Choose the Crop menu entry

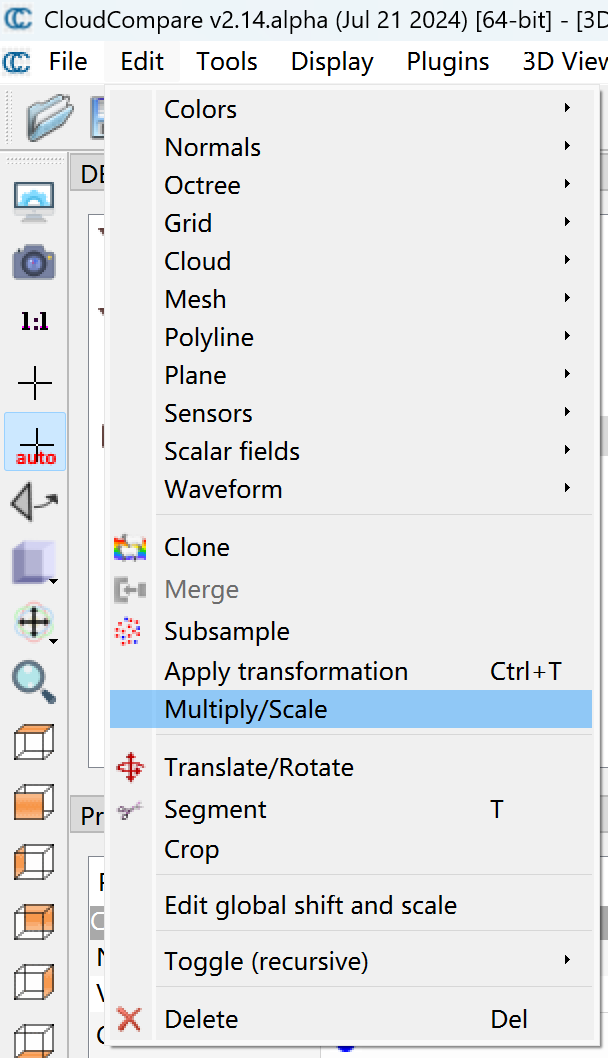click(351, 850)
